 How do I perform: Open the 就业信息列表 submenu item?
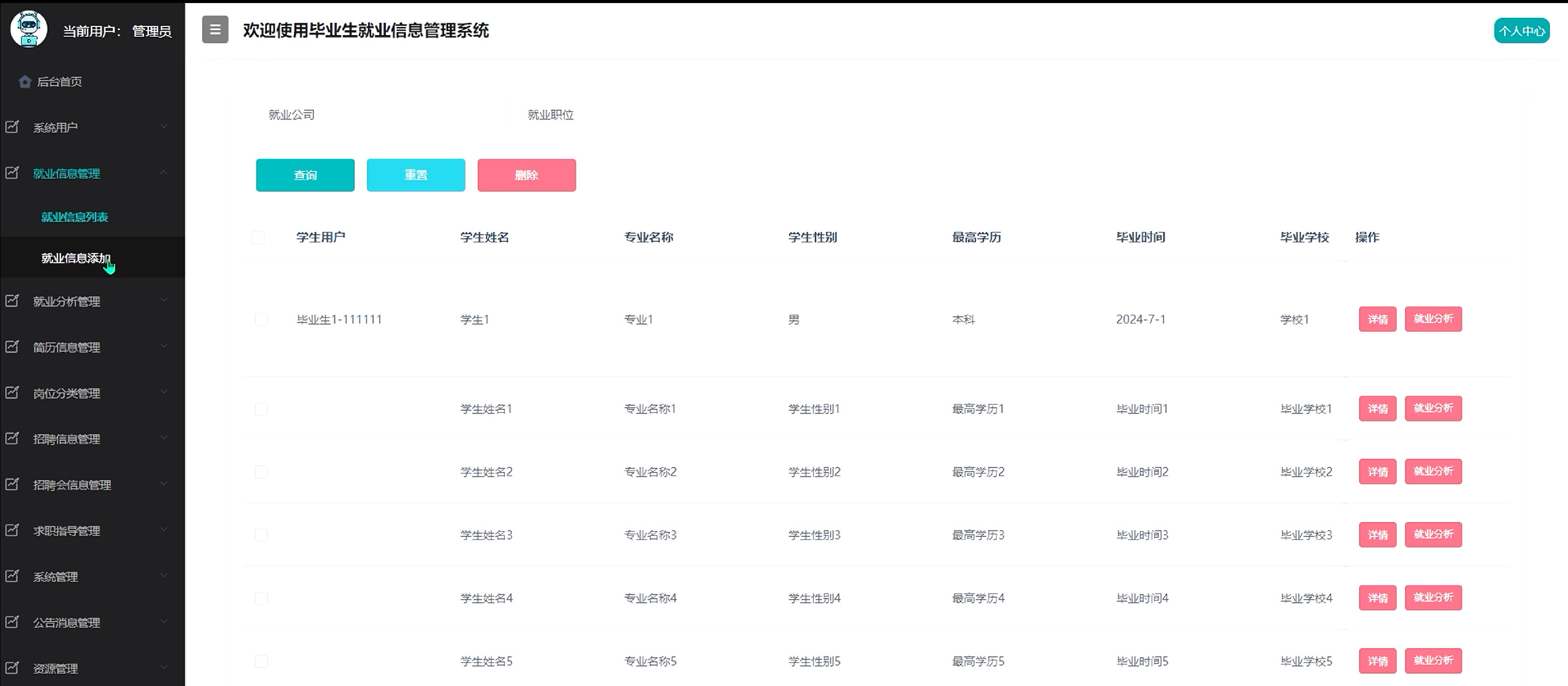point(74,217)
